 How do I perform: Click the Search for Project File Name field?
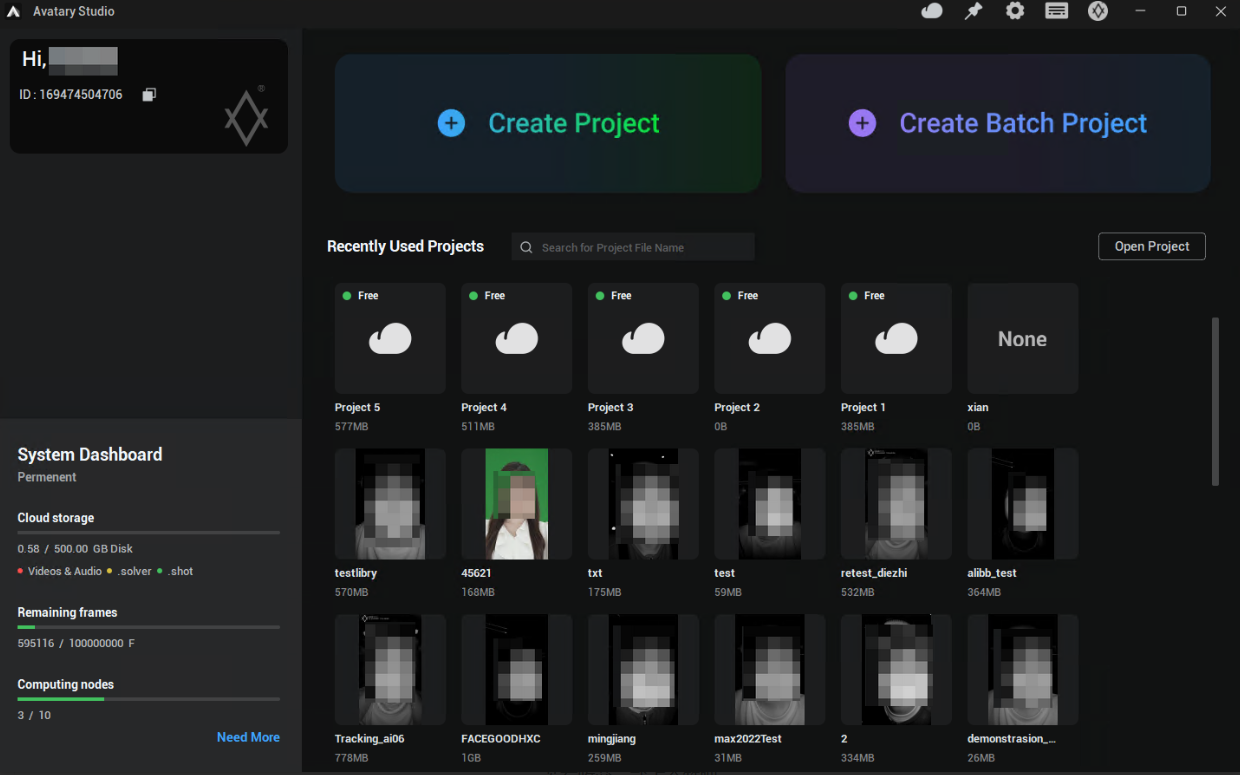[x=640, y=247]
